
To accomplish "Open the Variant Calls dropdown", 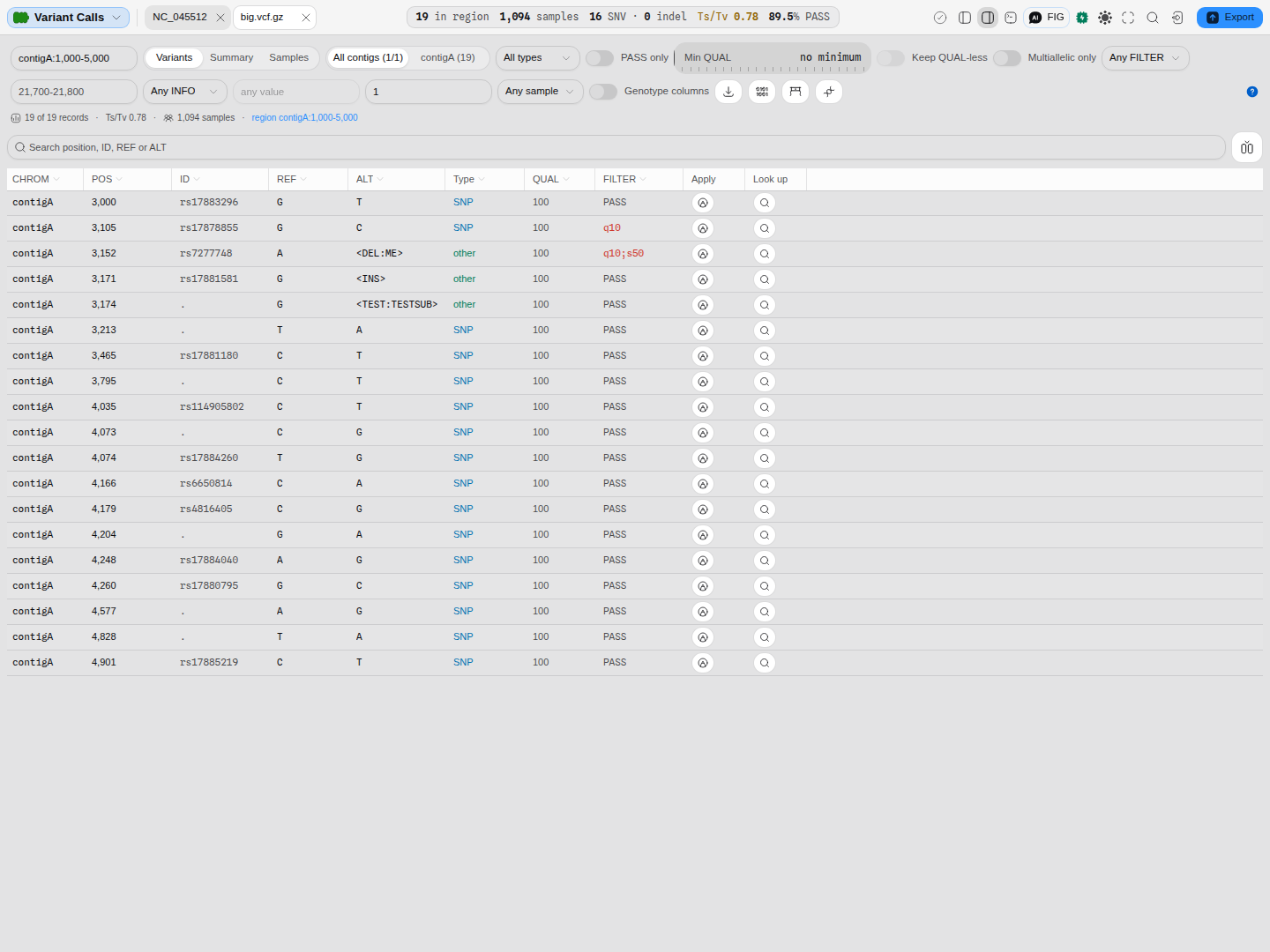I will [x=68, y=18].
